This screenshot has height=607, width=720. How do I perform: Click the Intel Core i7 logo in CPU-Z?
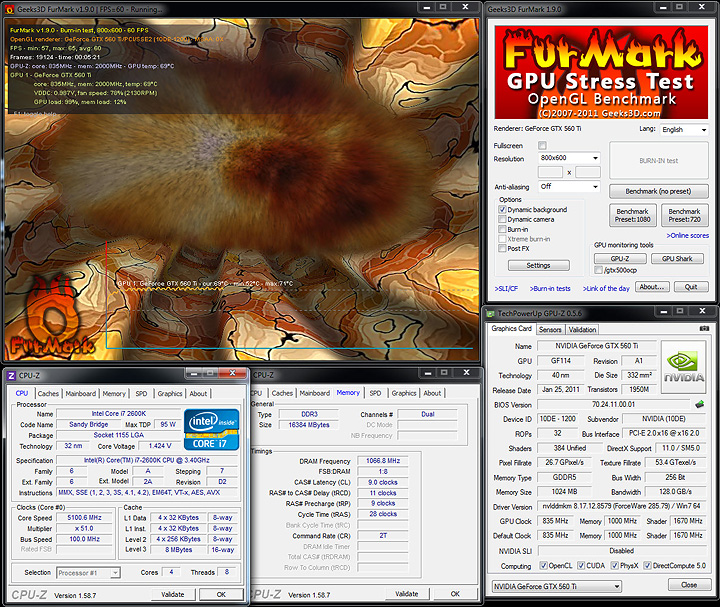tap(212, 430)
